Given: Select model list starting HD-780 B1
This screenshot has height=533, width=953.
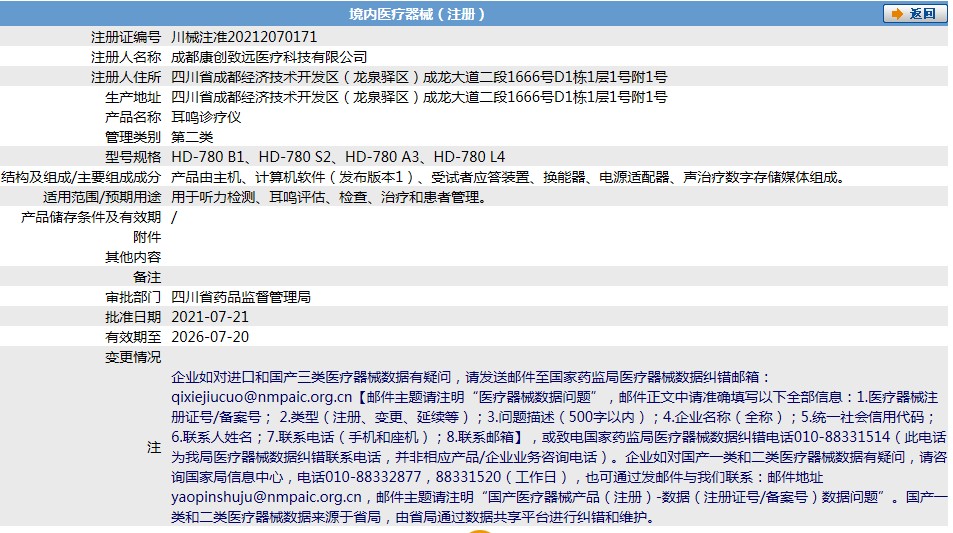Looking at the screenshot, I should click(x=338, y=157).
